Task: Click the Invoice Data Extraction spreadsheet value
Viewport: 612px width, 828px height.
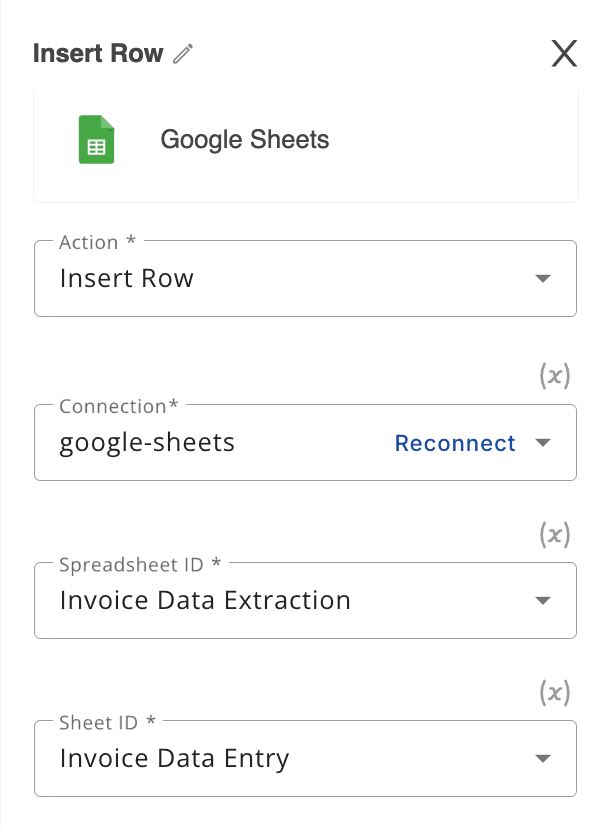Action: point(205,601)
